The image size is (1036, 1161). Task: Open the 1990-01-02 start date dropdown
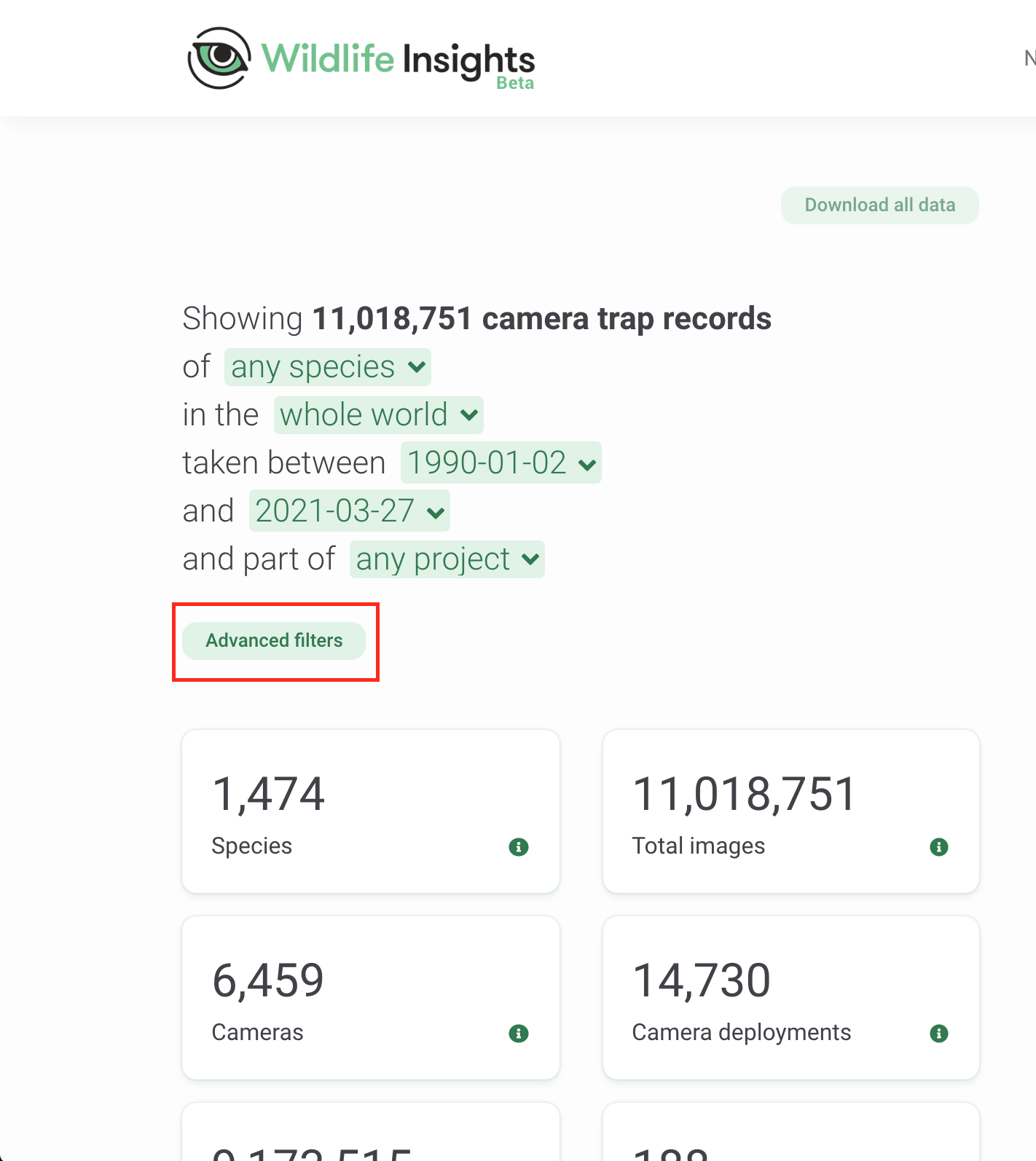pyautogui.click(x=501, y=463)
